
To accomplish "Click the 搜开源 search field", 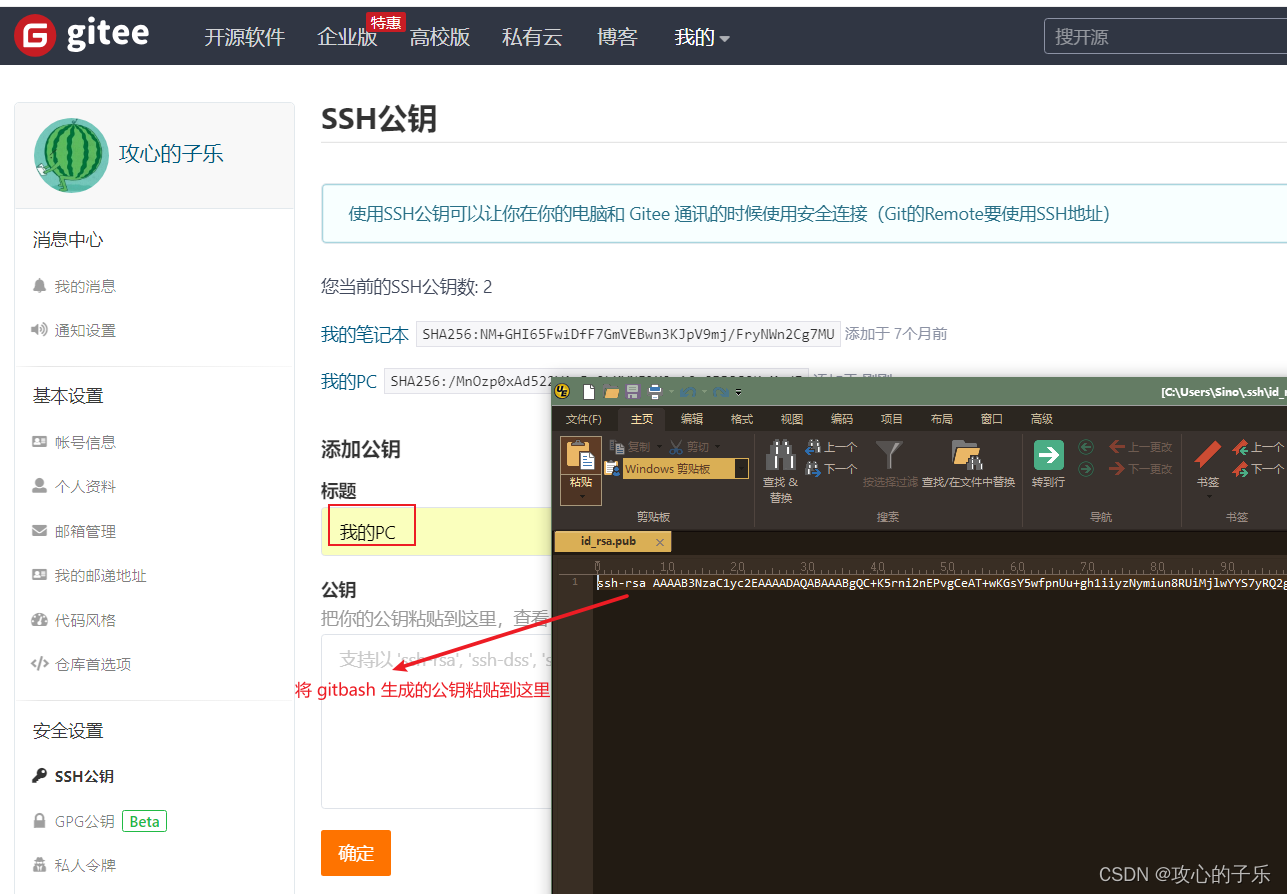I will pyautogui.click(x=1165, y=37).
